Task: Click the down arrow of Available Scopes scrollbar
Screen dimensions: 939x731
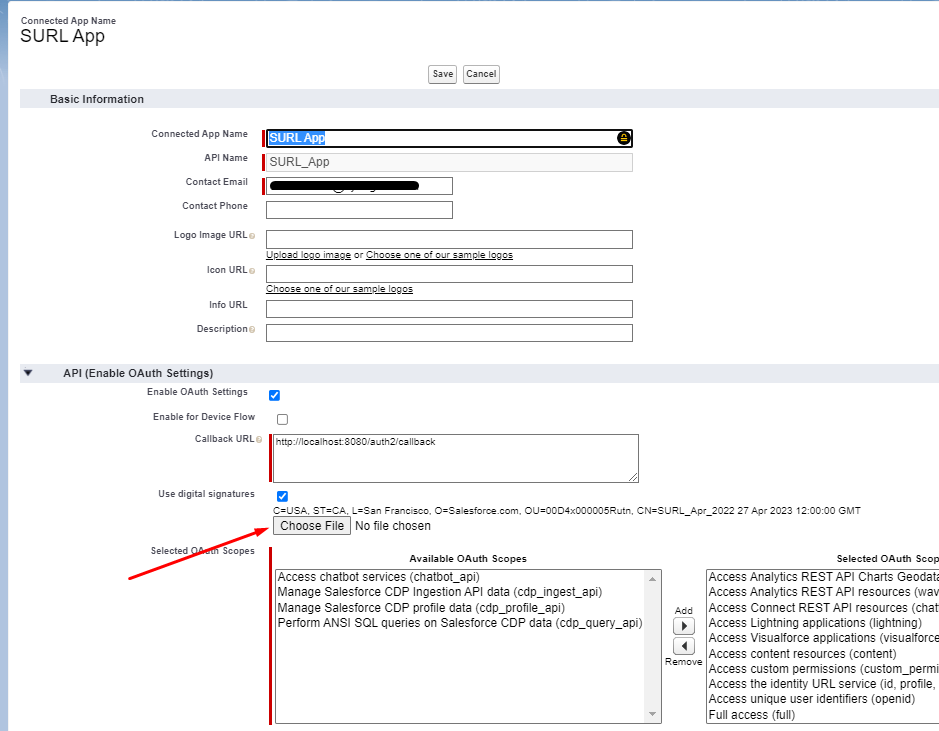Action: tap(654, 715)
